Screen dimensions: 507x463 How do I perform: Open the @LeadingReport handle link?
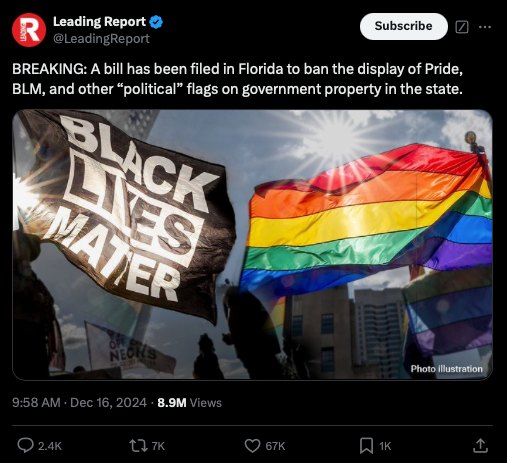coord(101,39)
